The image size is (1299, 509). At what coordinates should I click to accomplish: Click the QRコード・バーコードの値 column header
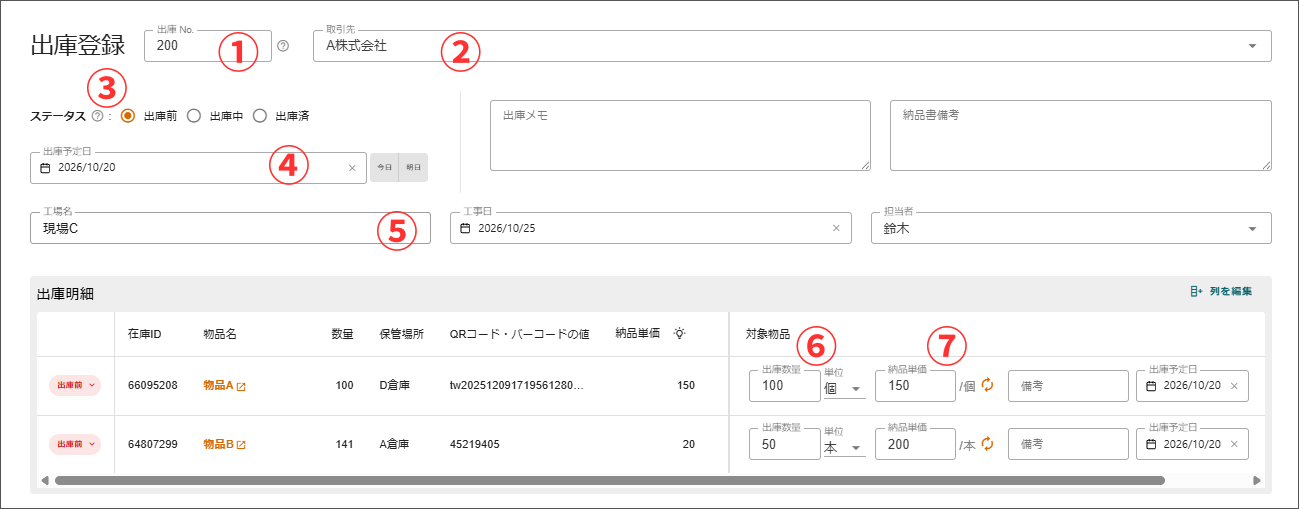[519, 334]
